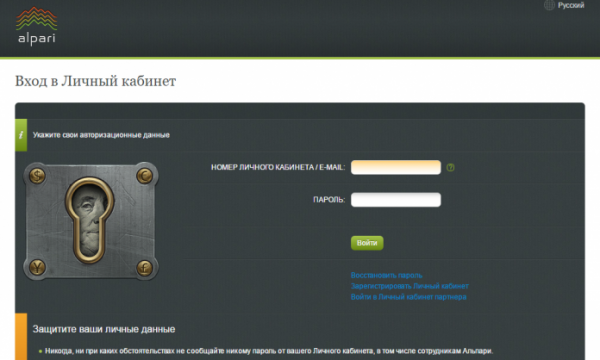Click the ПАРОЛЬ label
Screen dimensions: 600x360
(x=329, y=199)
